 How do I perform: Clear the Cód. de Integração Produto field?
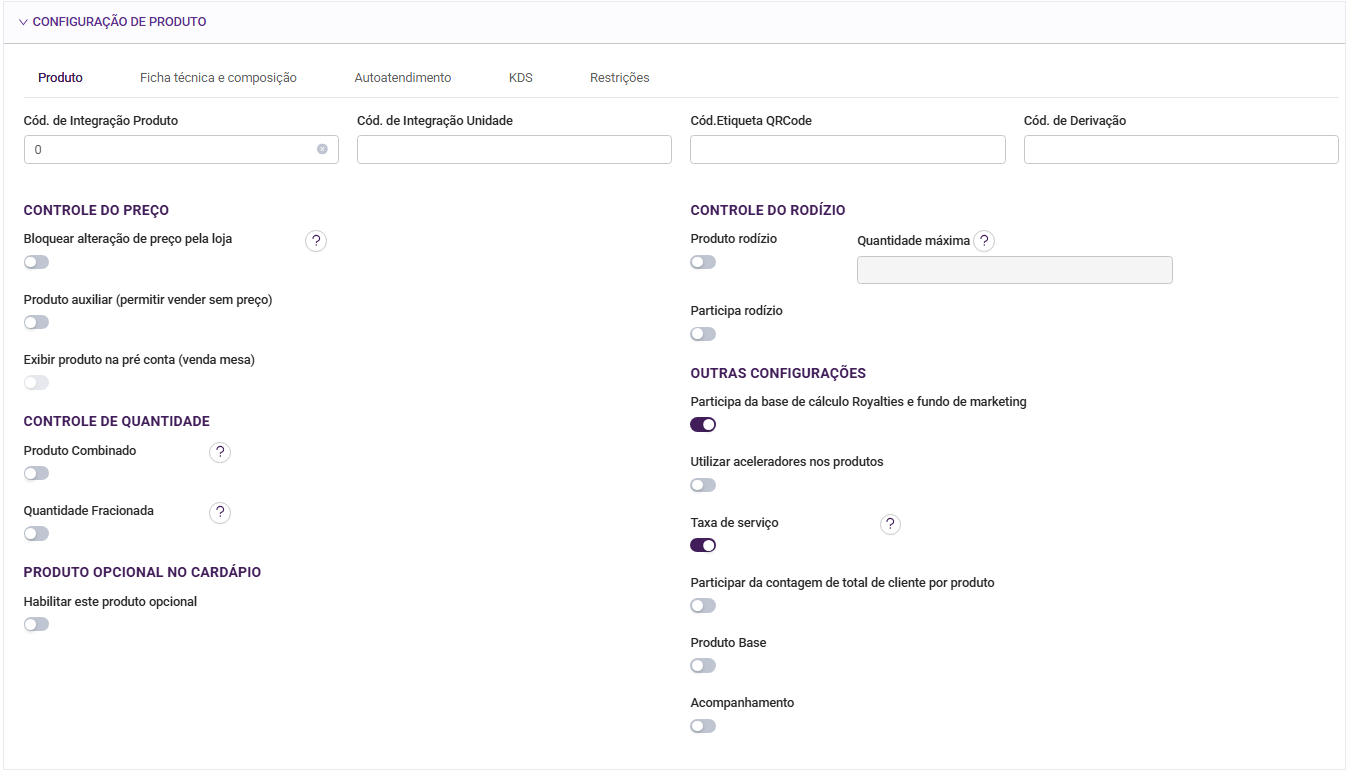tap(322, 149)
